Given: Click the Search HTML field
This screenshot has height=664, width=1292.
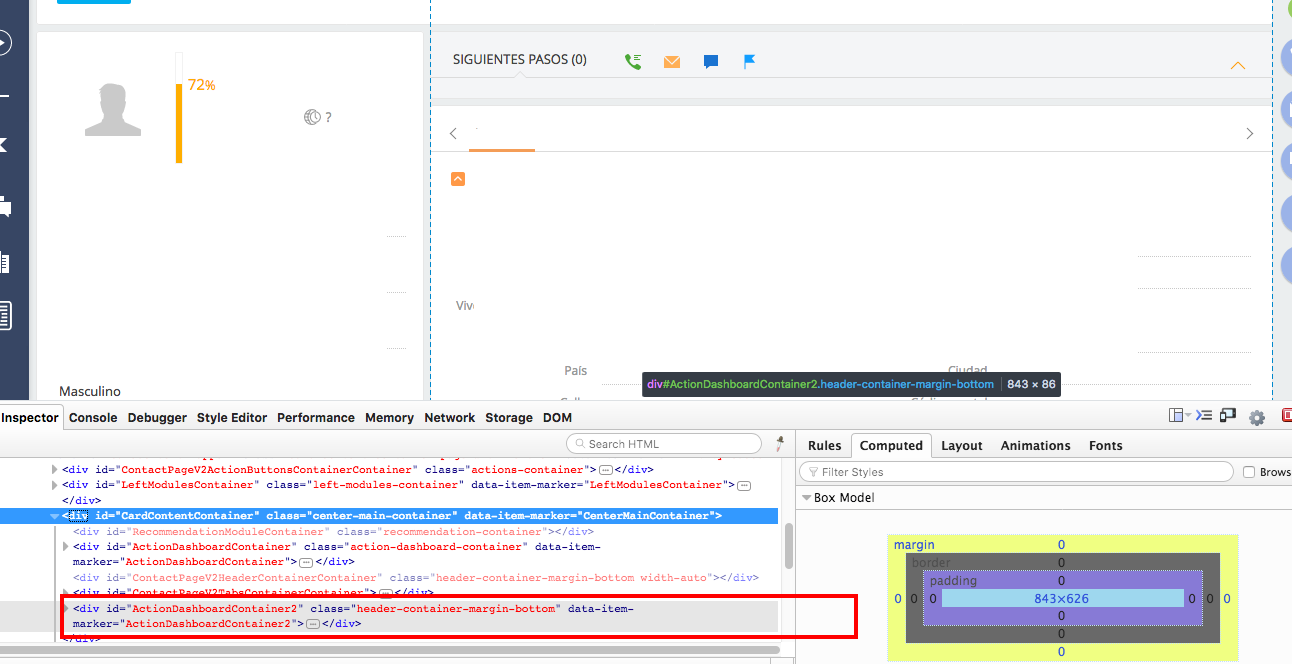Looking at the screenshot, I should (664, 443).
